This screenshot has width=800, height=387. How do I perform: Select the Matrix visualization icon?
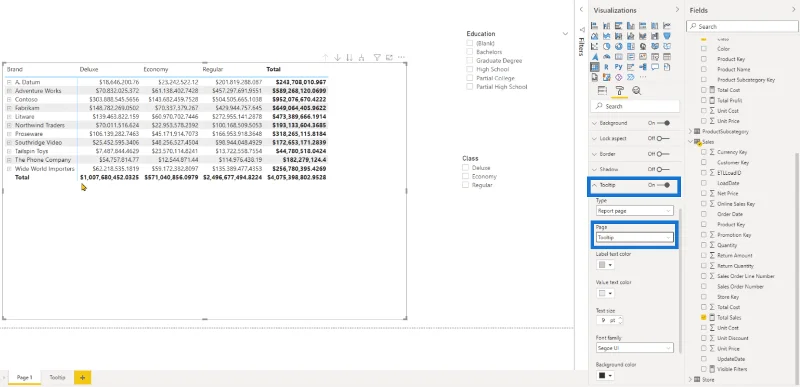coord(594,67)
